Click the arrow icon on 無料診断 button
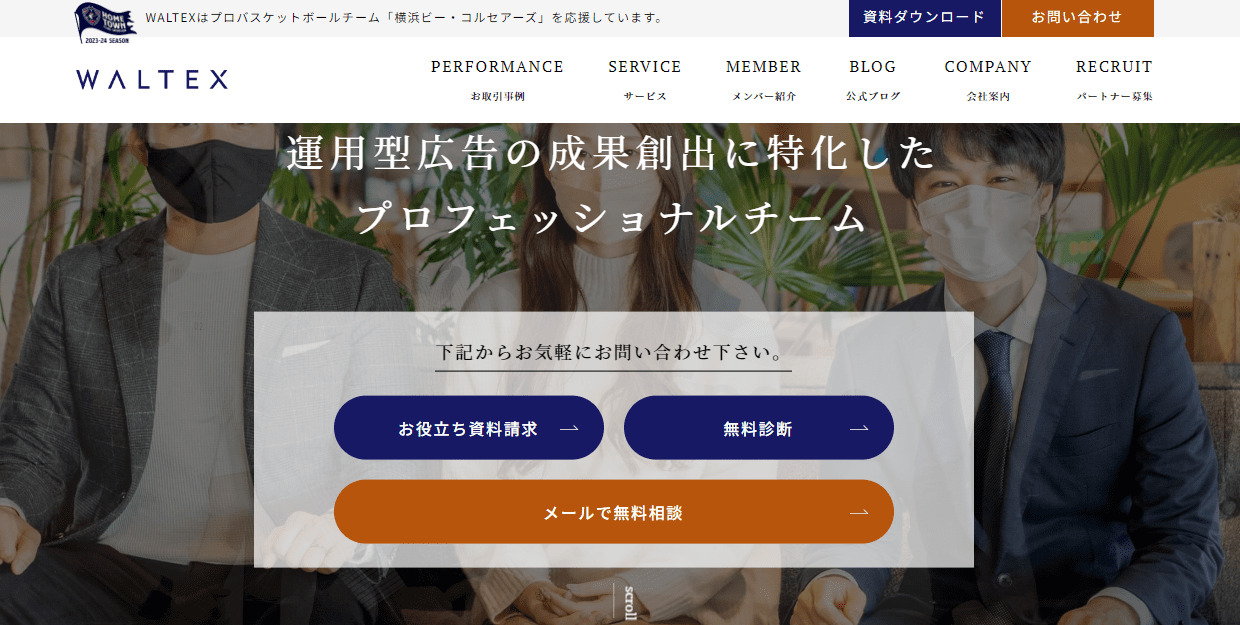Image resolution: width=1240 pixels, height=625 pixels. coord(859,429)
